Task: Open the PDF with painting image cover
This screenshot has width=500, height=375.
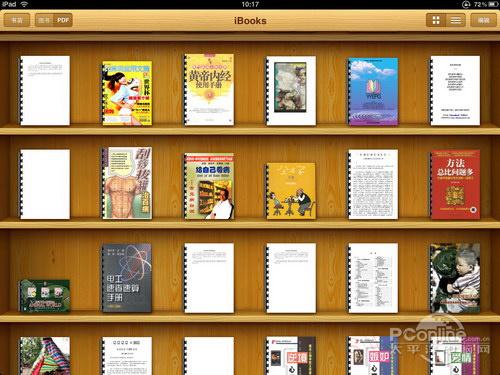Action: point(291,91)
